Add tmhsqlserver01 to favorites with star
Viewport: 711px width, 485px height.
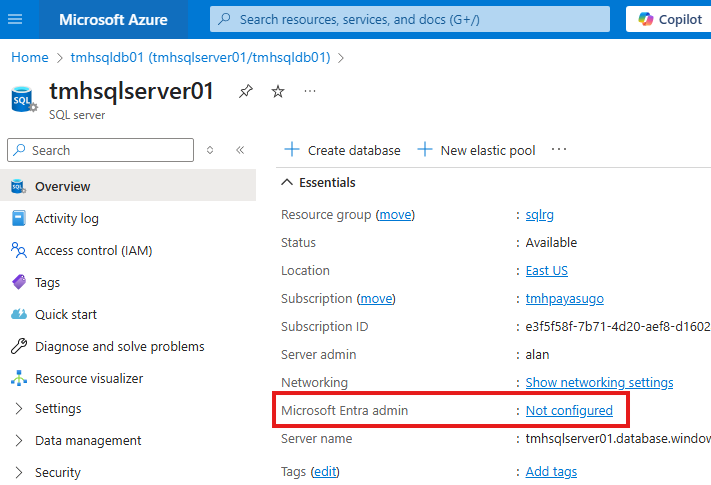pyautogui.click(x=278, y=92)
